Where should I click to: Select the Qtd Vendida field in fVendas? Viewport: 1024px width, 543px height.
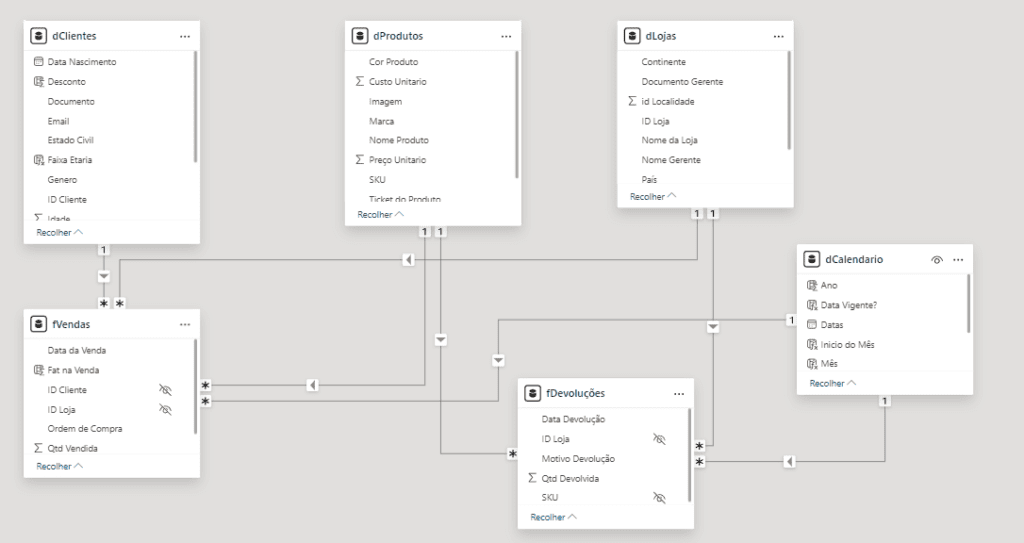tap(72, 448)
